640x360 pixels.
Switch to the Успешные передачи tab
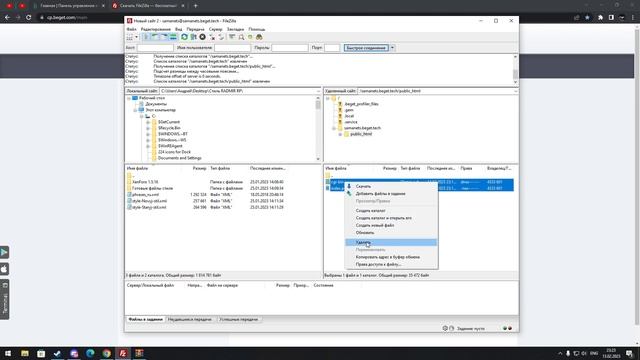(x=238, y=320)
